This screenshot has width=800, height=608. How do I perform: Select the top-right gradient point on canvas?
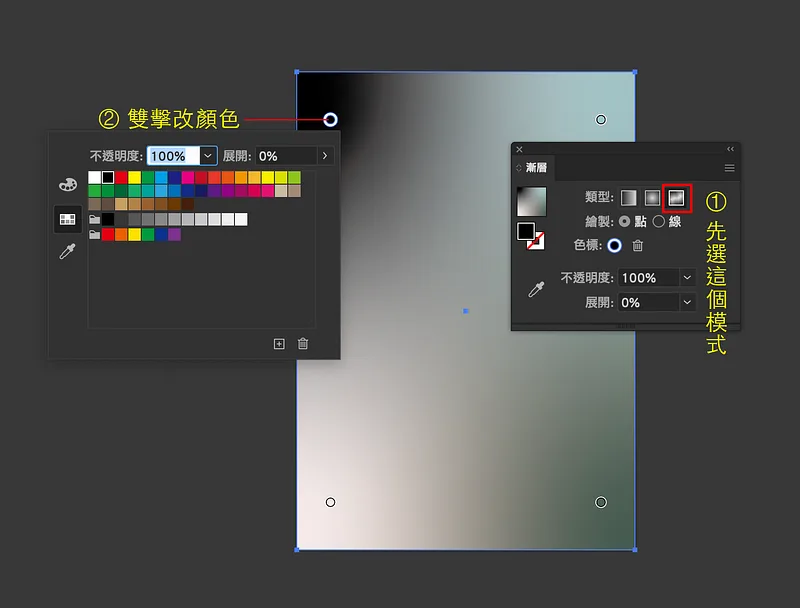click(601, 119)
